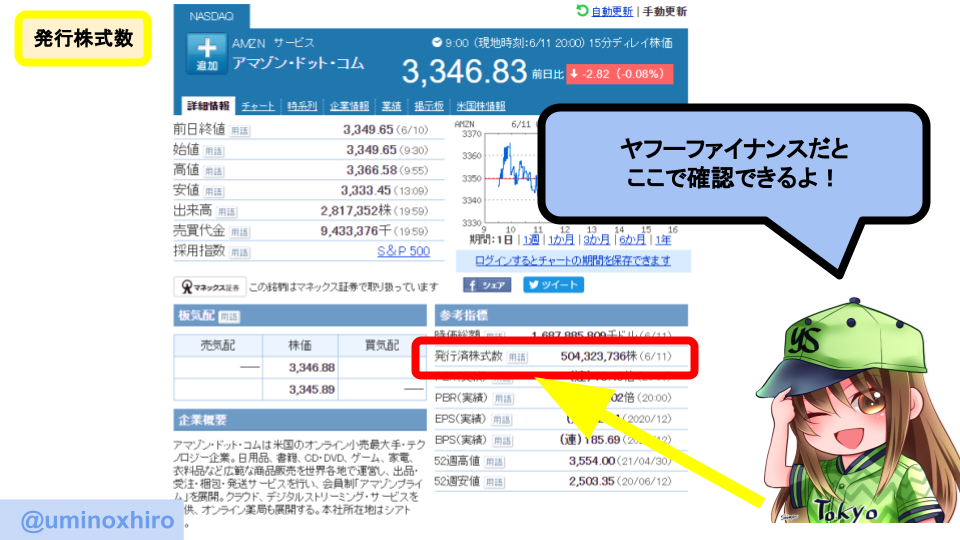Click the NASDAQ market label
960x540 pixels.
(211, 16)
